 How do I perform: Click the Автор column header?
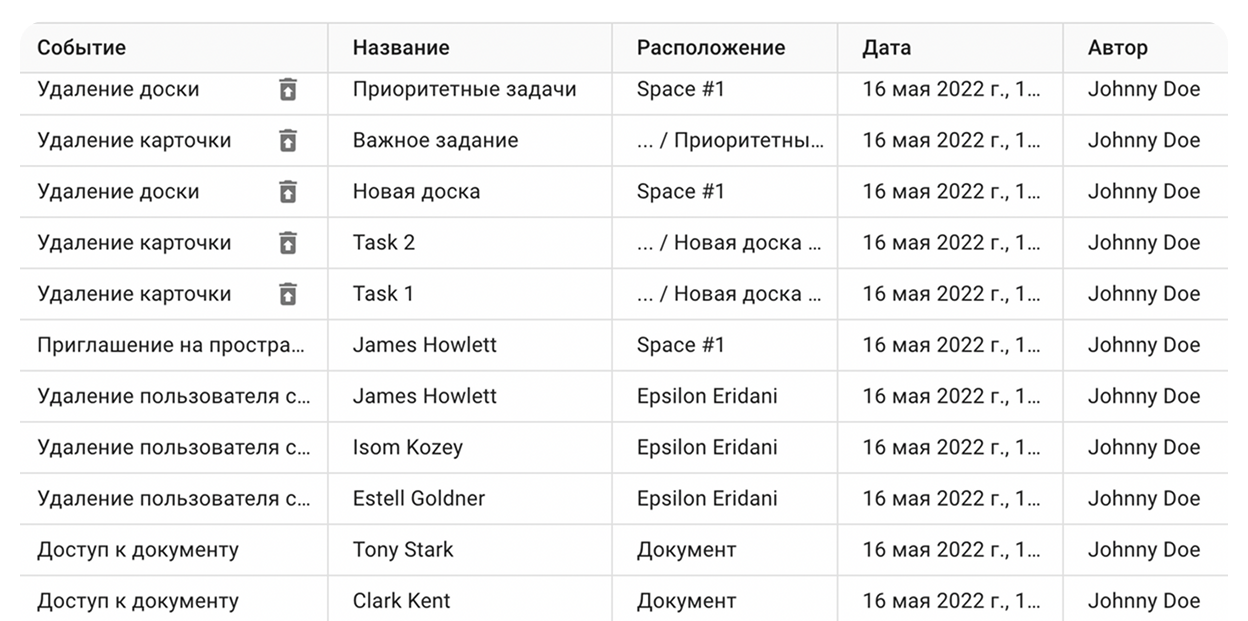(x=1118, y=47)
